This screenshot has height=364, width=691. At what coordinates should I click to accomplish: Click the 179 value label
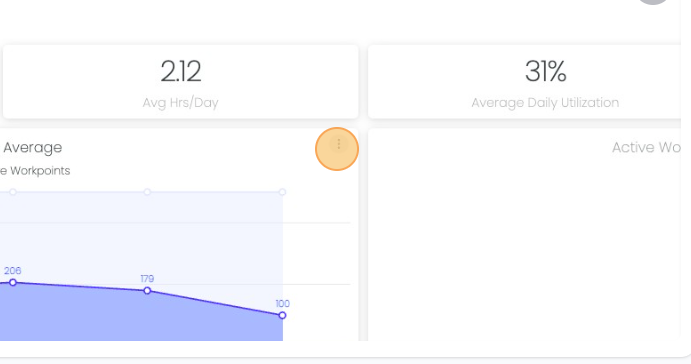(x=147, y=279)
